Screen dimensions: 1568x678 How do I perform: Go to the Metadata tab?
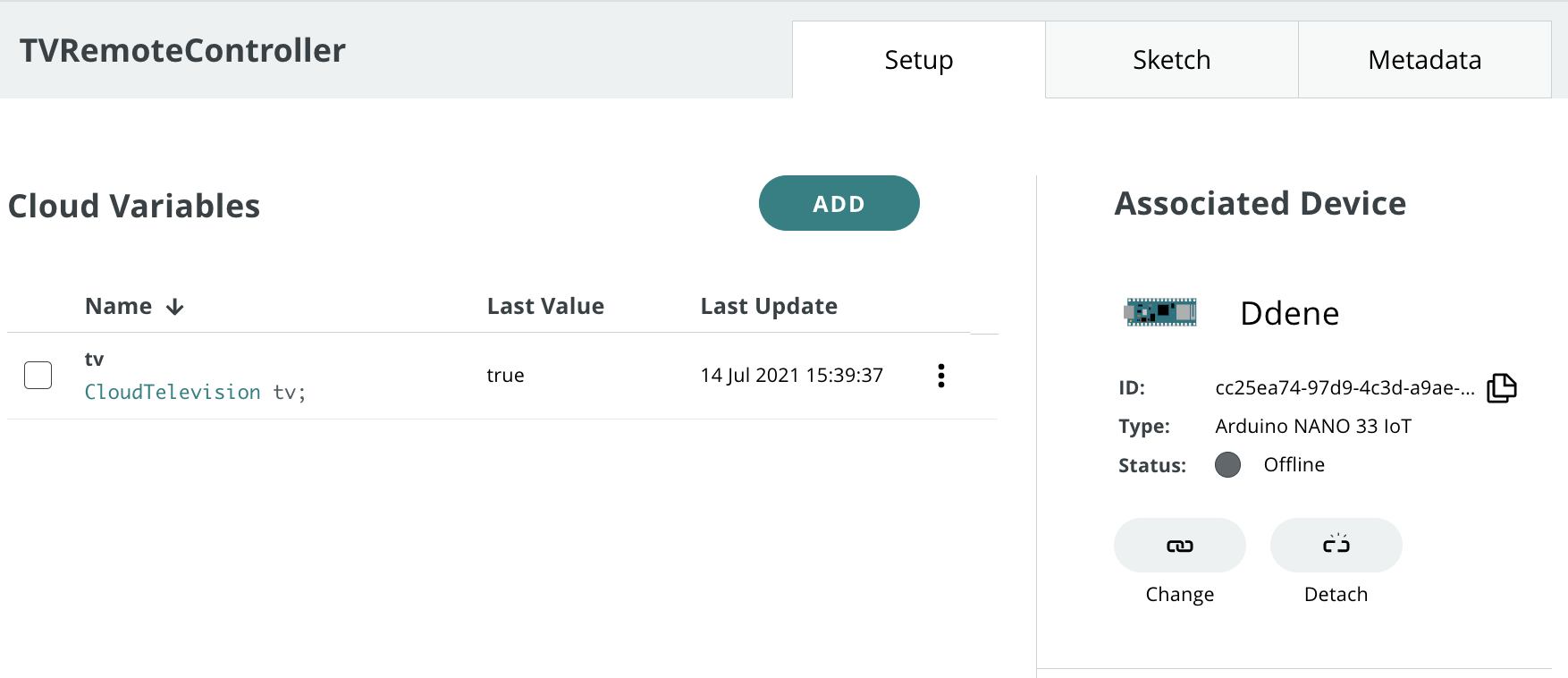1424,60
